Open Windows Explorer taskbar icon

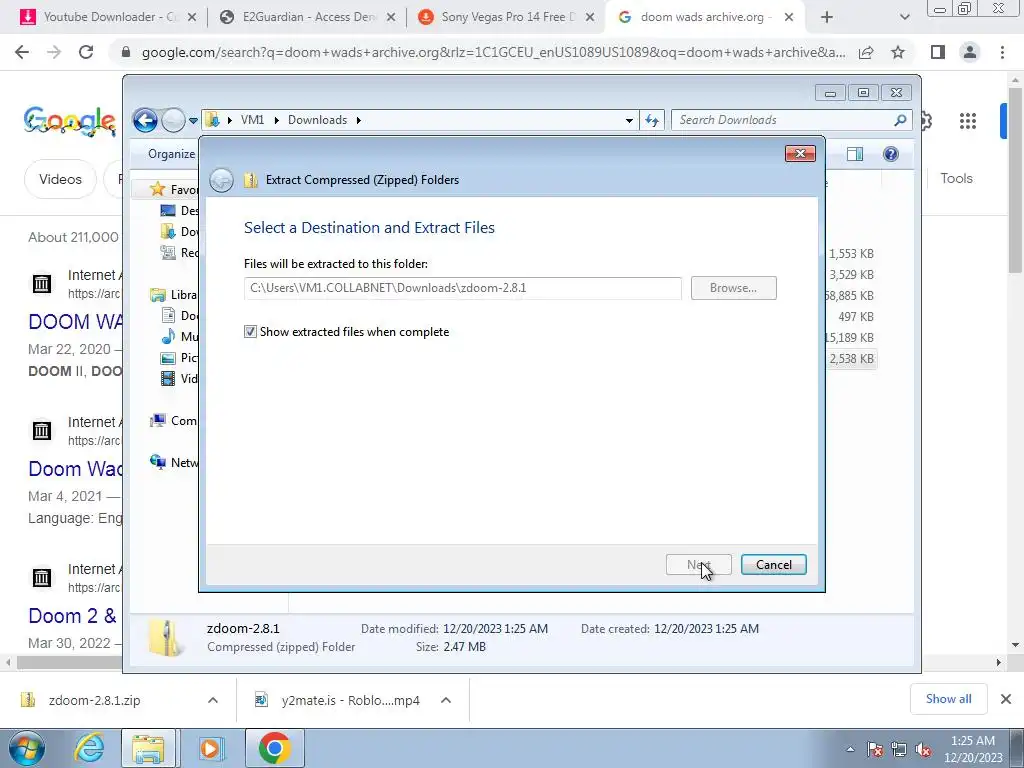pos(148,748)
